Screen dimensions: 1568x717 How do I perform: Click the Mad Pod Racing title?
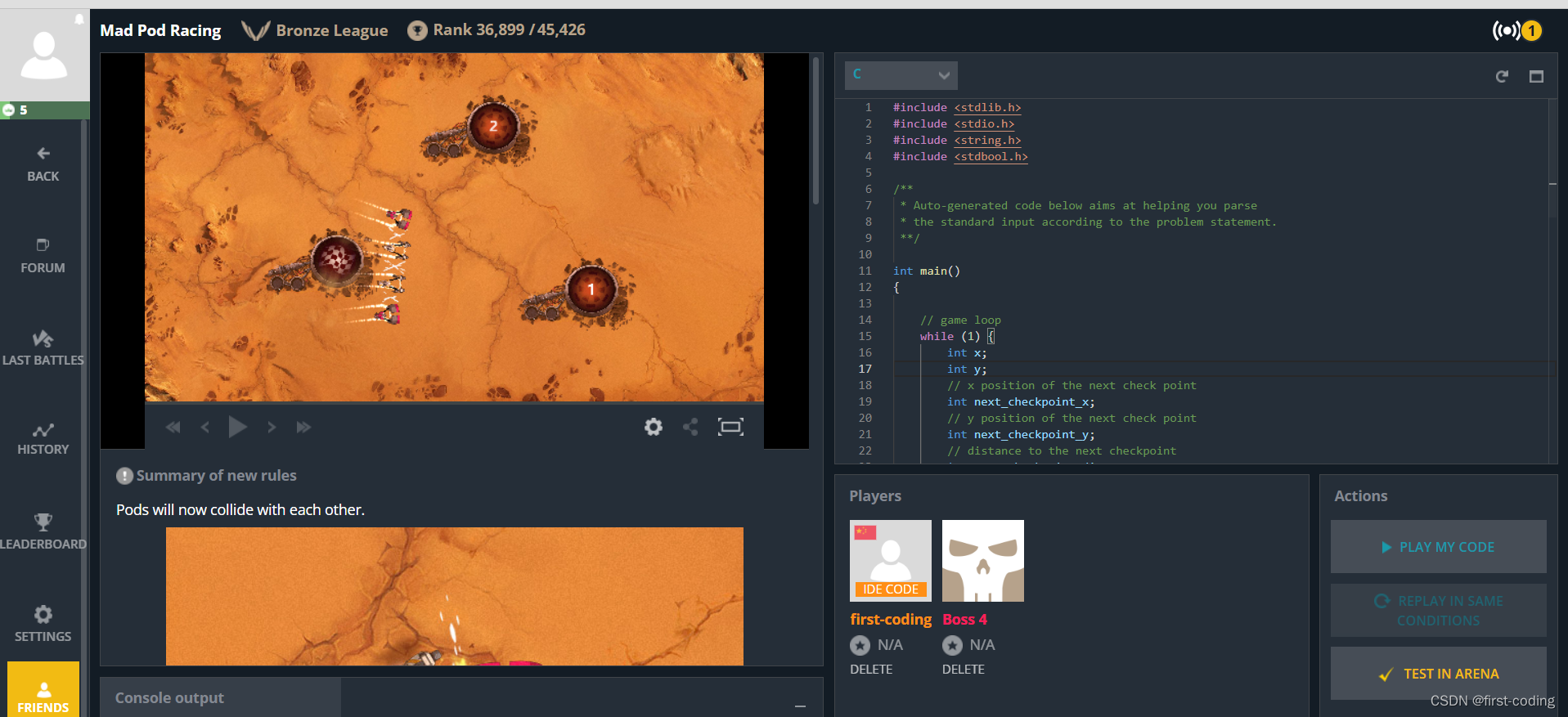click(x=160, y=30)
